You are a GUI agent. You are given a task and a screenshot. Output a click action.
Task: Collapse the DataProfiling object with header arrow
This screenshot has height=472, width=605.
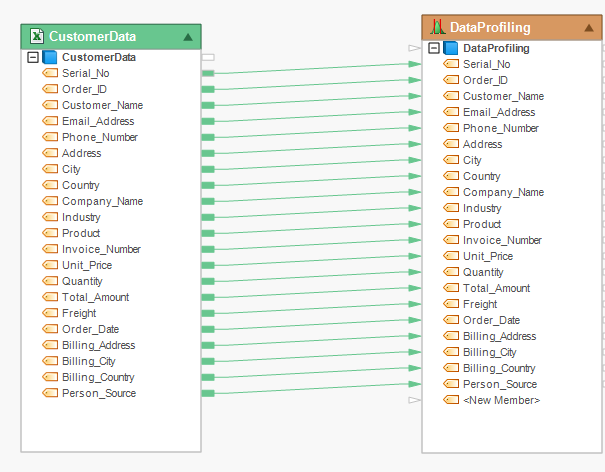(x=589, y=27)
